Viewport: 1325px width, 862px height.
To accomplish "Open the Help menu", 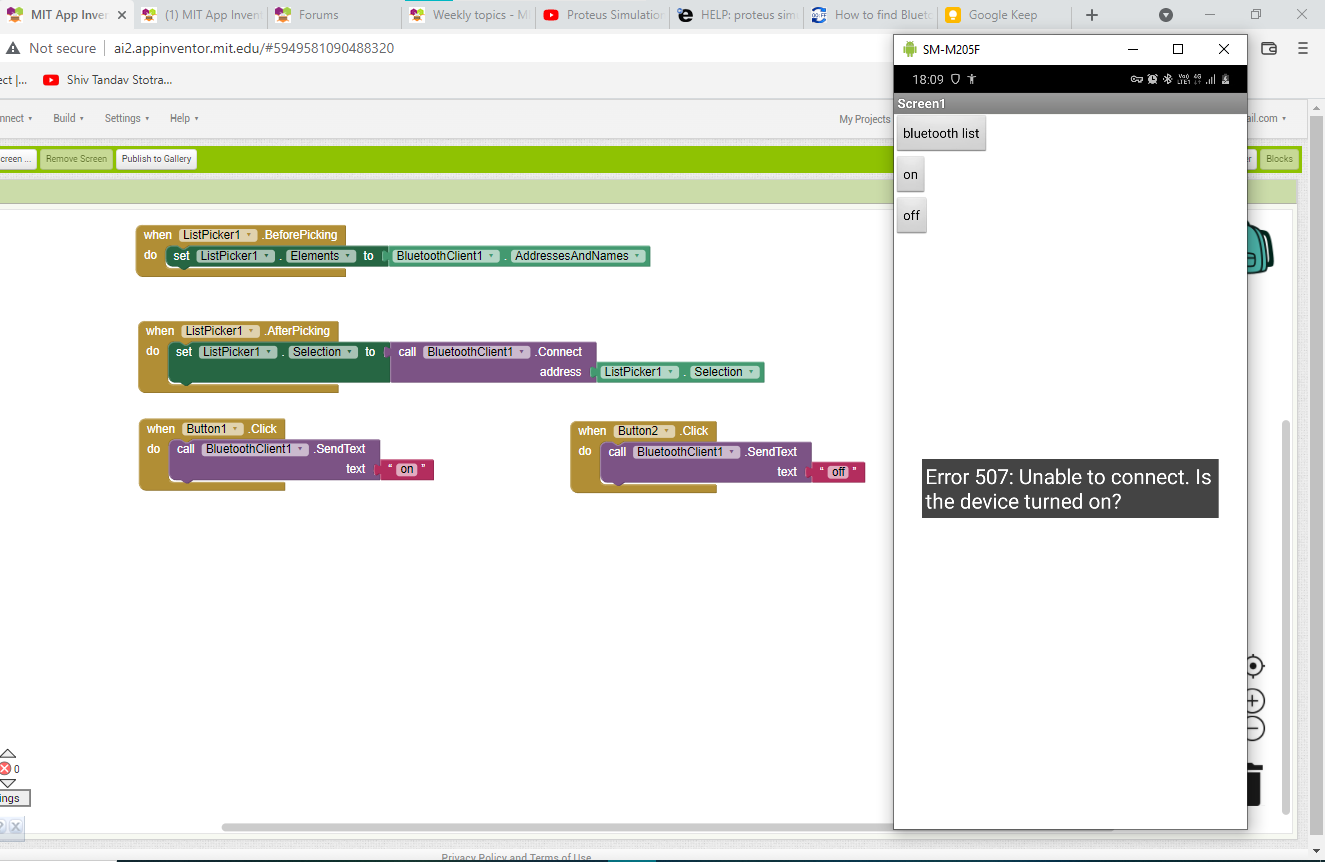I will [x=184, y=118].
